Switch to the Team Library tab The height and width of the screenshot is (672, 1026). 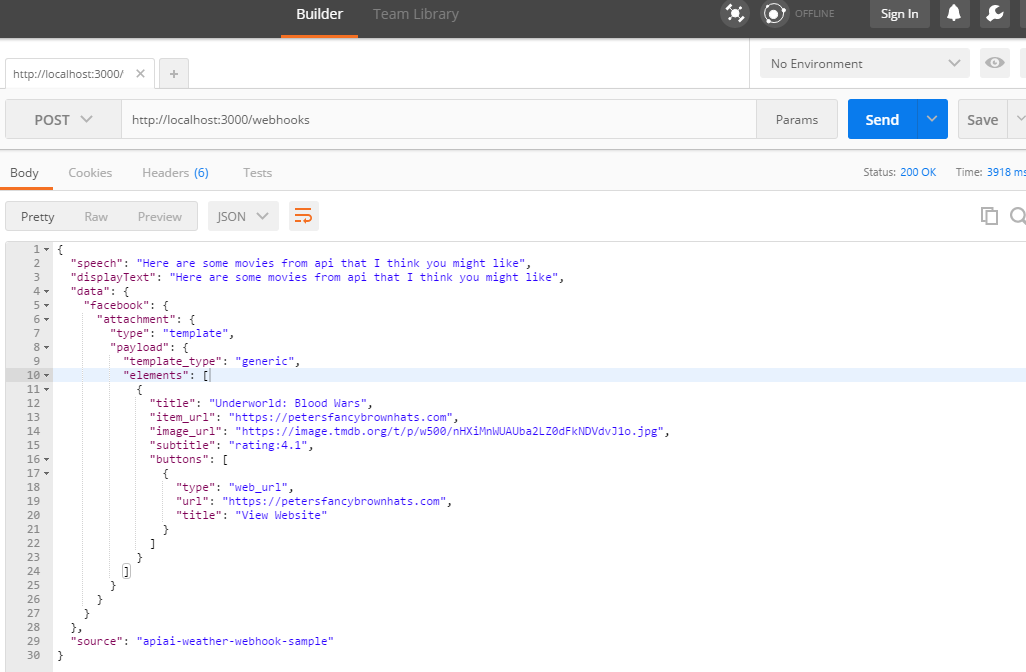pos(416,14)
